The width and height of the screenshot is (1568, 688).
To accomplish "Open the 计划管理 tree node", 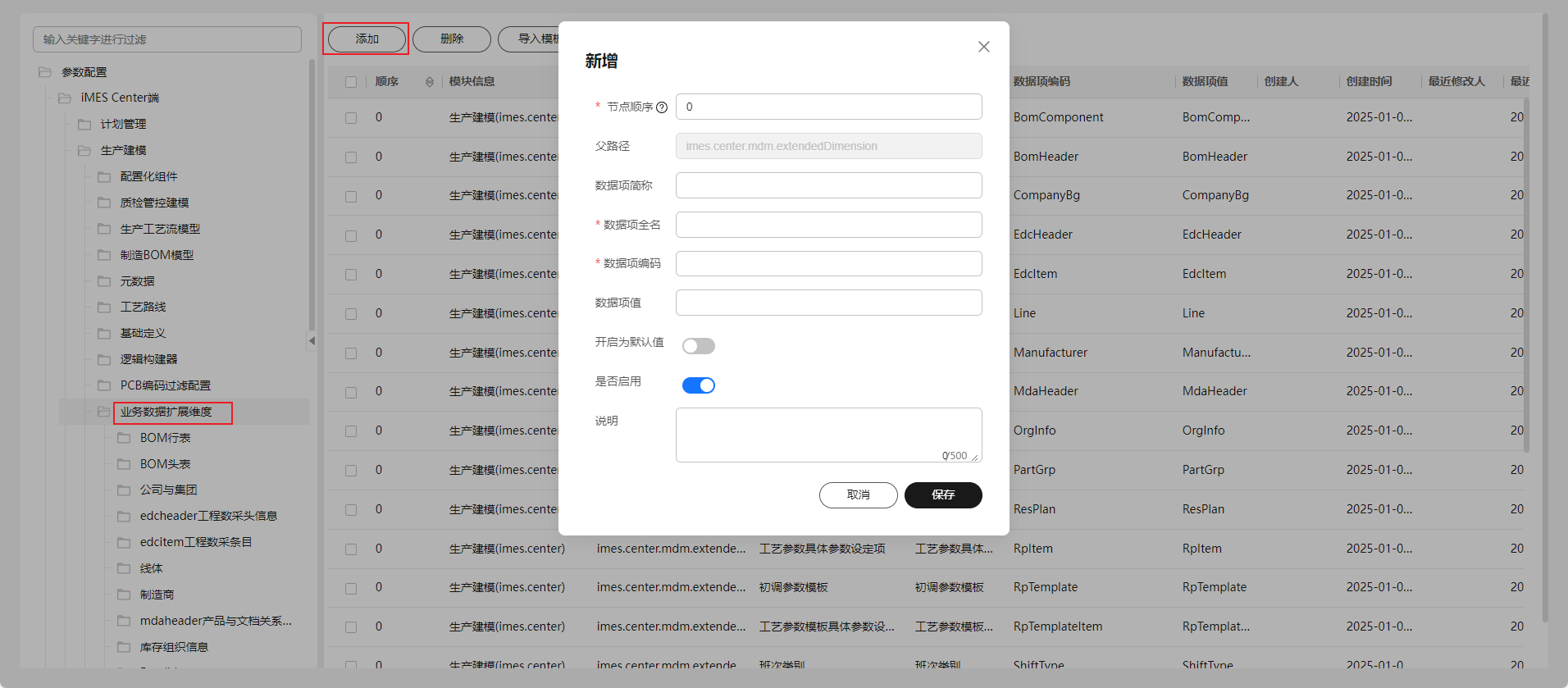I will pyautogui.click(x=124, y=124).
